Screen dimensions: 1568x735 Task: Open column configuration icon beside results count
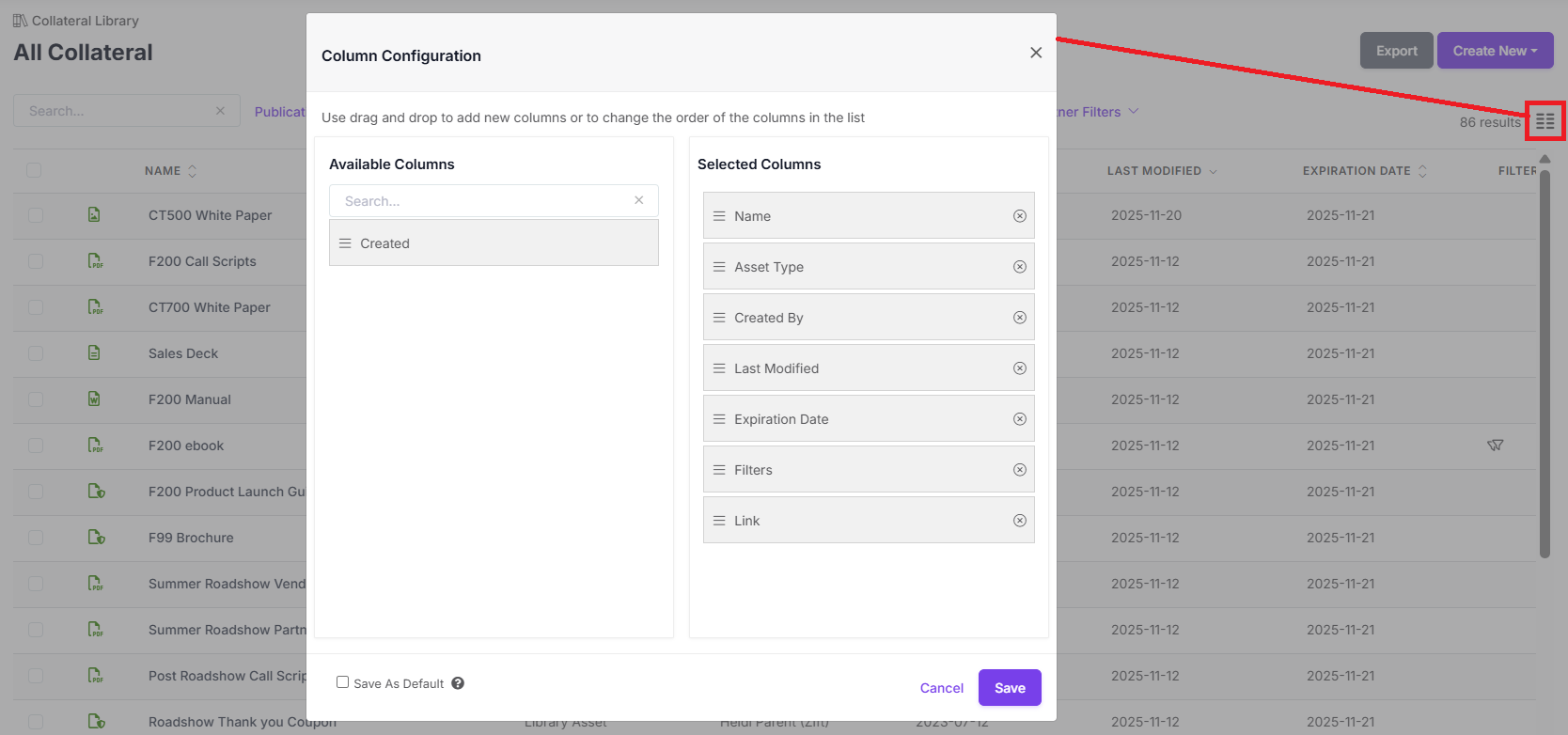tap(1545, 121)
